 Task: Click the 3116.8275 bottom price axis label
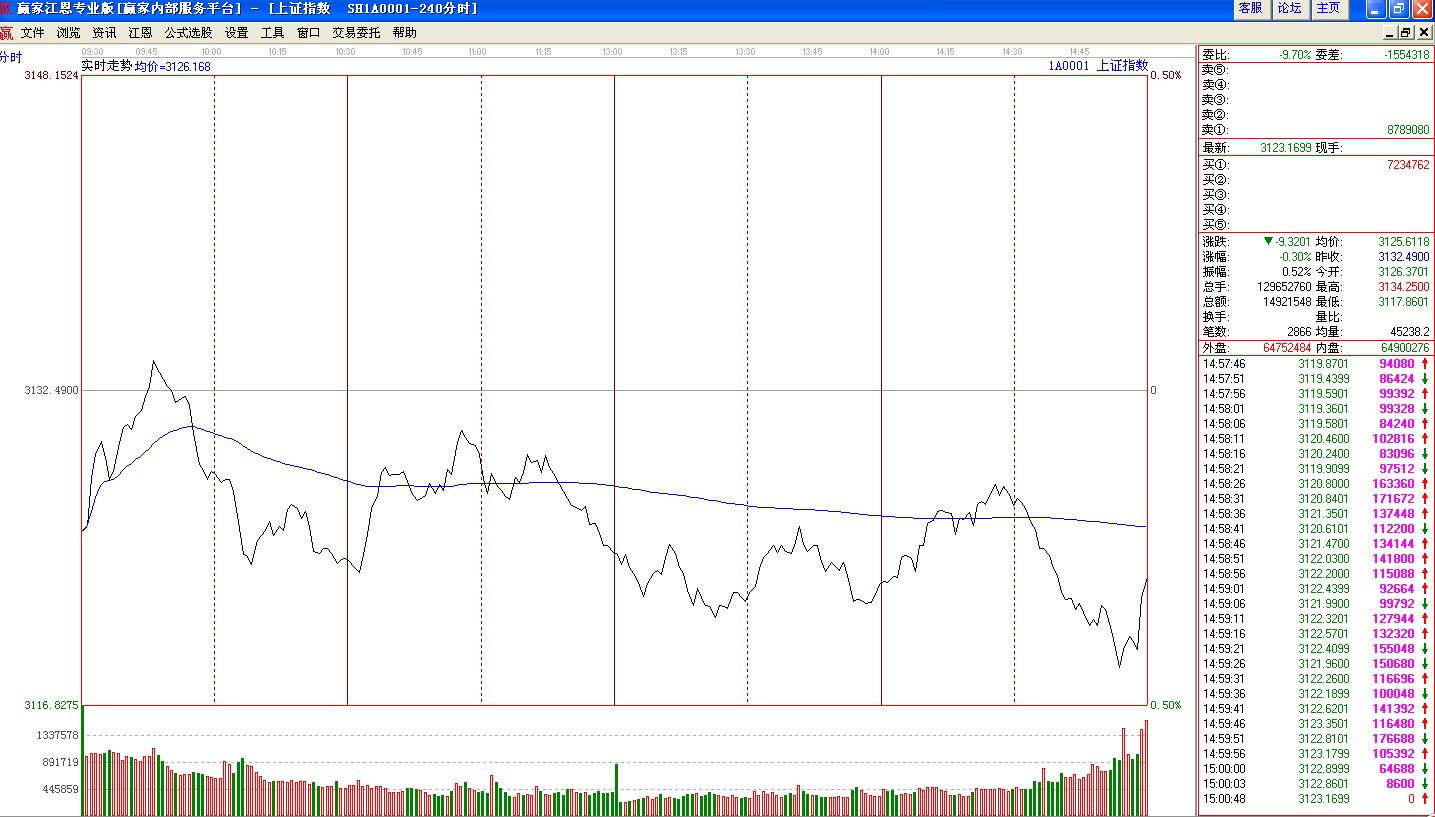click(51, 705)
